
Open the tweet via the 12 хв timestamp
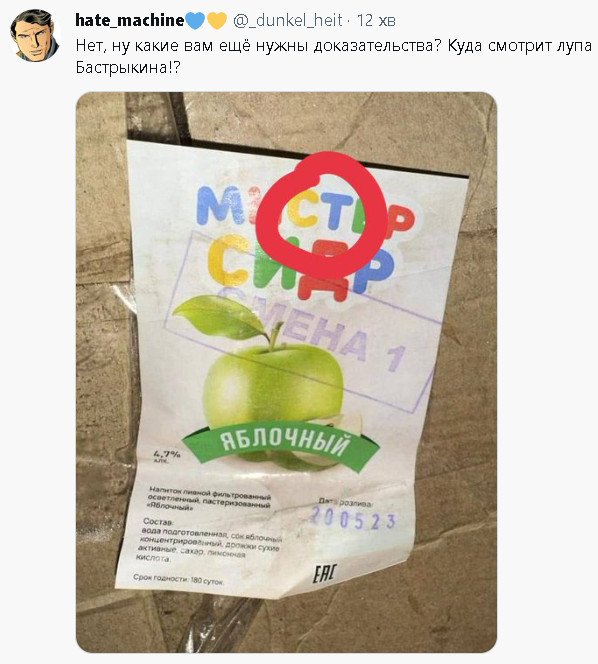(x=376, y=20)
